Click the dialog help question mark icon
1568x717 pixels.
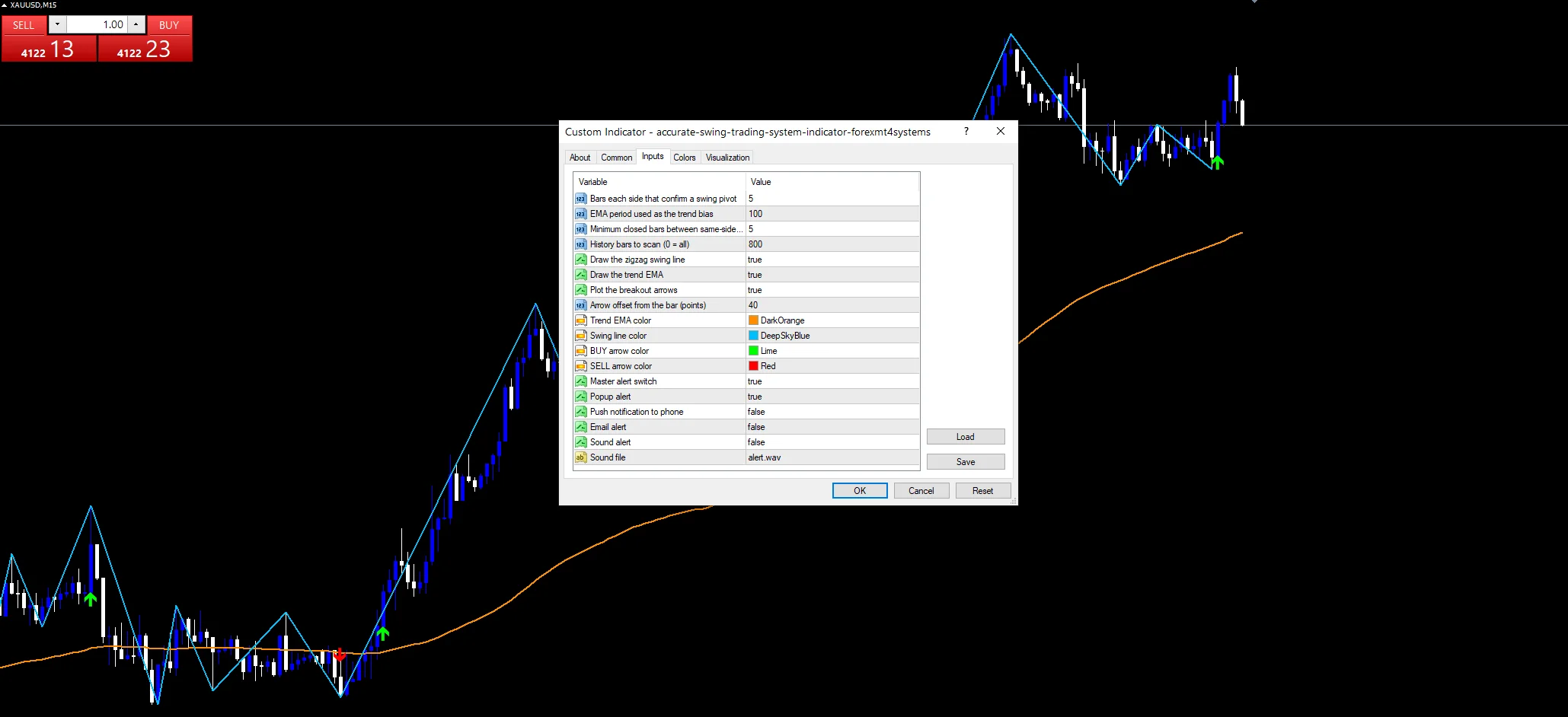click(966, 131)
